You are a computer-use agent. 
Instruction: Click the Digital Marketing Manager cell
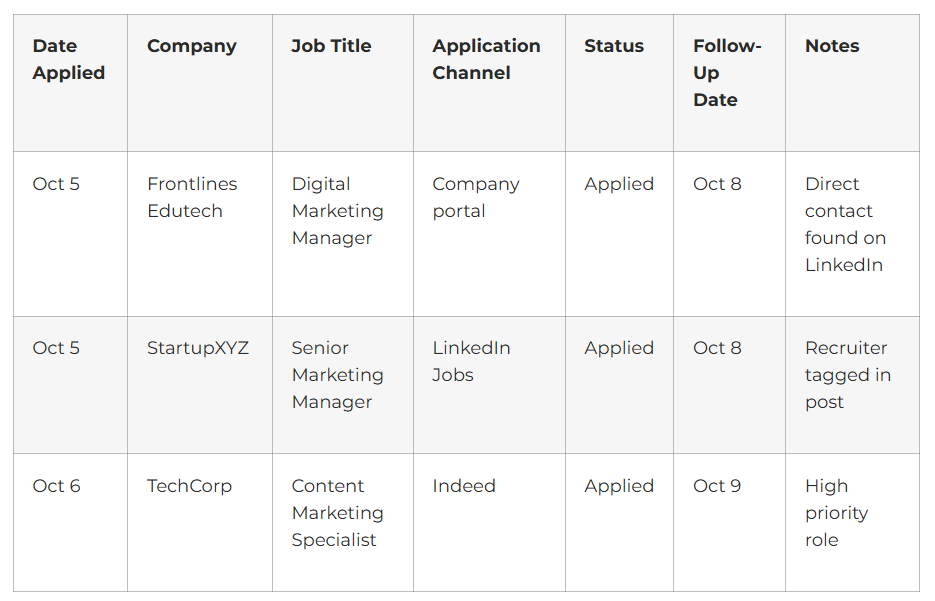(x=337, y=211)
